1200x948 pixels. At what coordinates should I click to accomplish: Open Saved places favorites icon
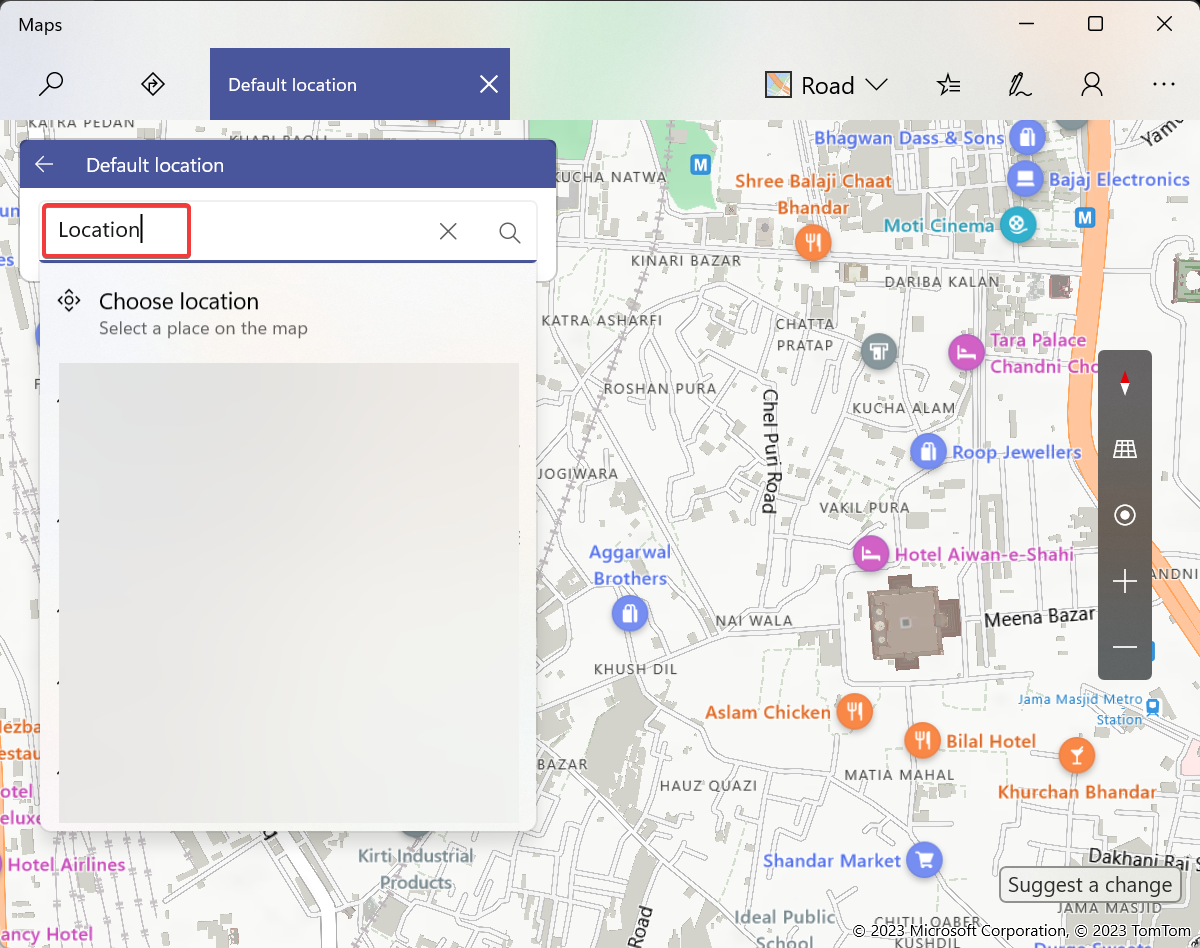(948, 85)
